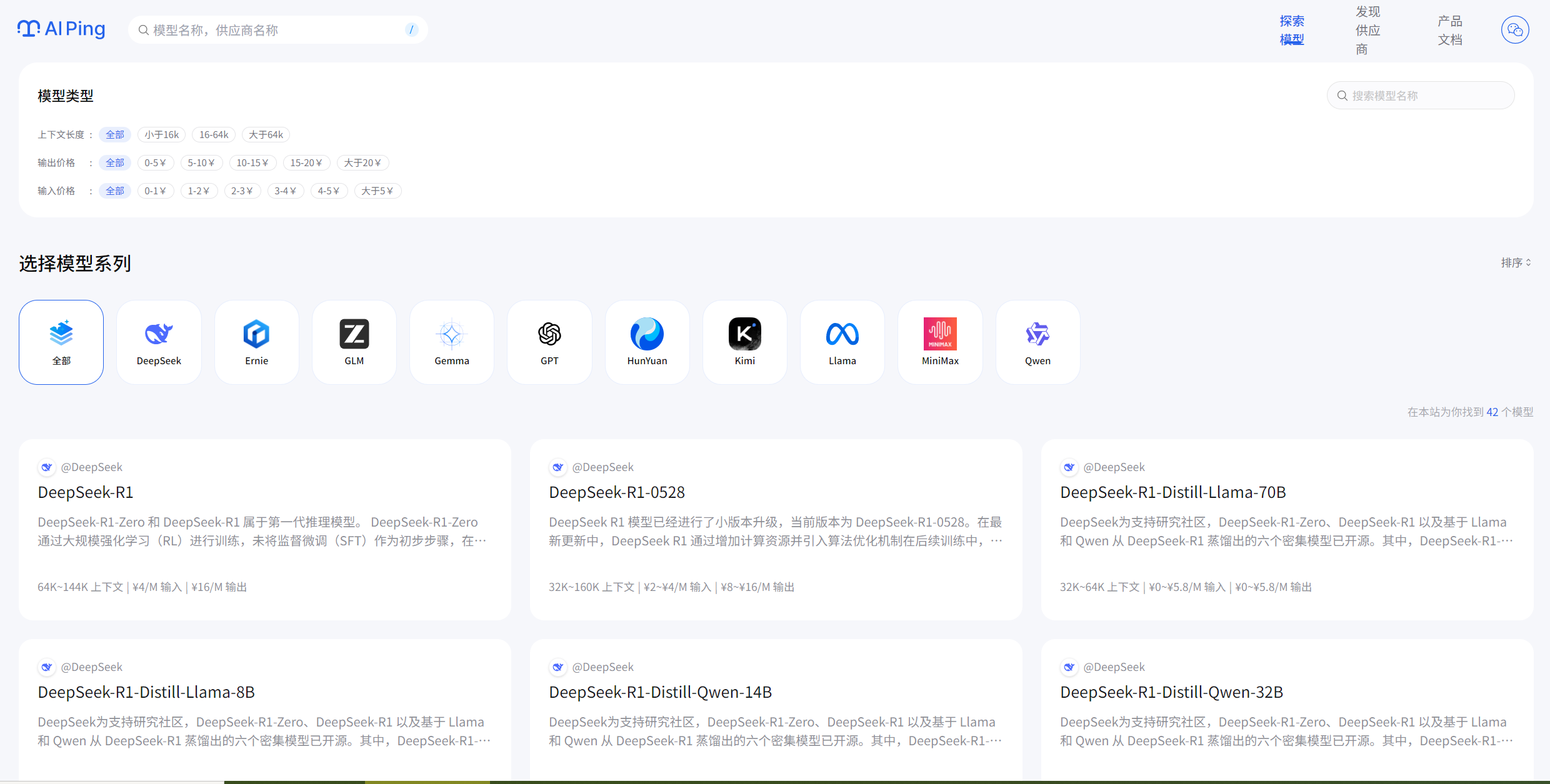Select the Ernie series tile

click(x=256, y=342)
